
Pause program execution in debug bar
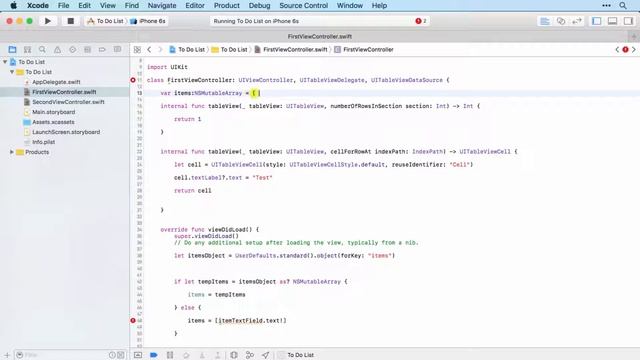[170, 355]
